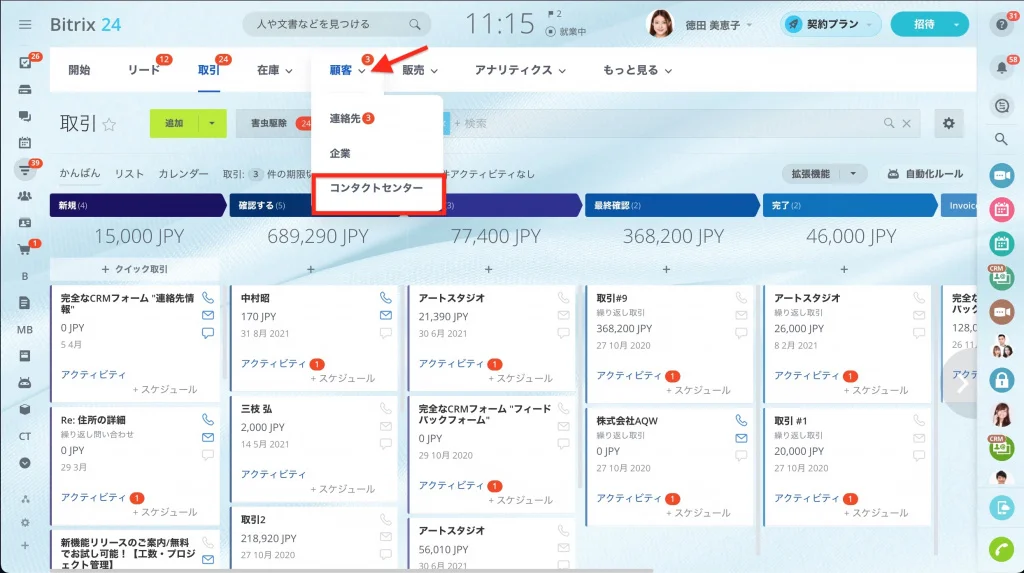Viewport: 1024px width, 573px height.
Task: Click chat icon on 完全なCRMフォーム 連絡先情報 card
Action: [x=208, y=333]
